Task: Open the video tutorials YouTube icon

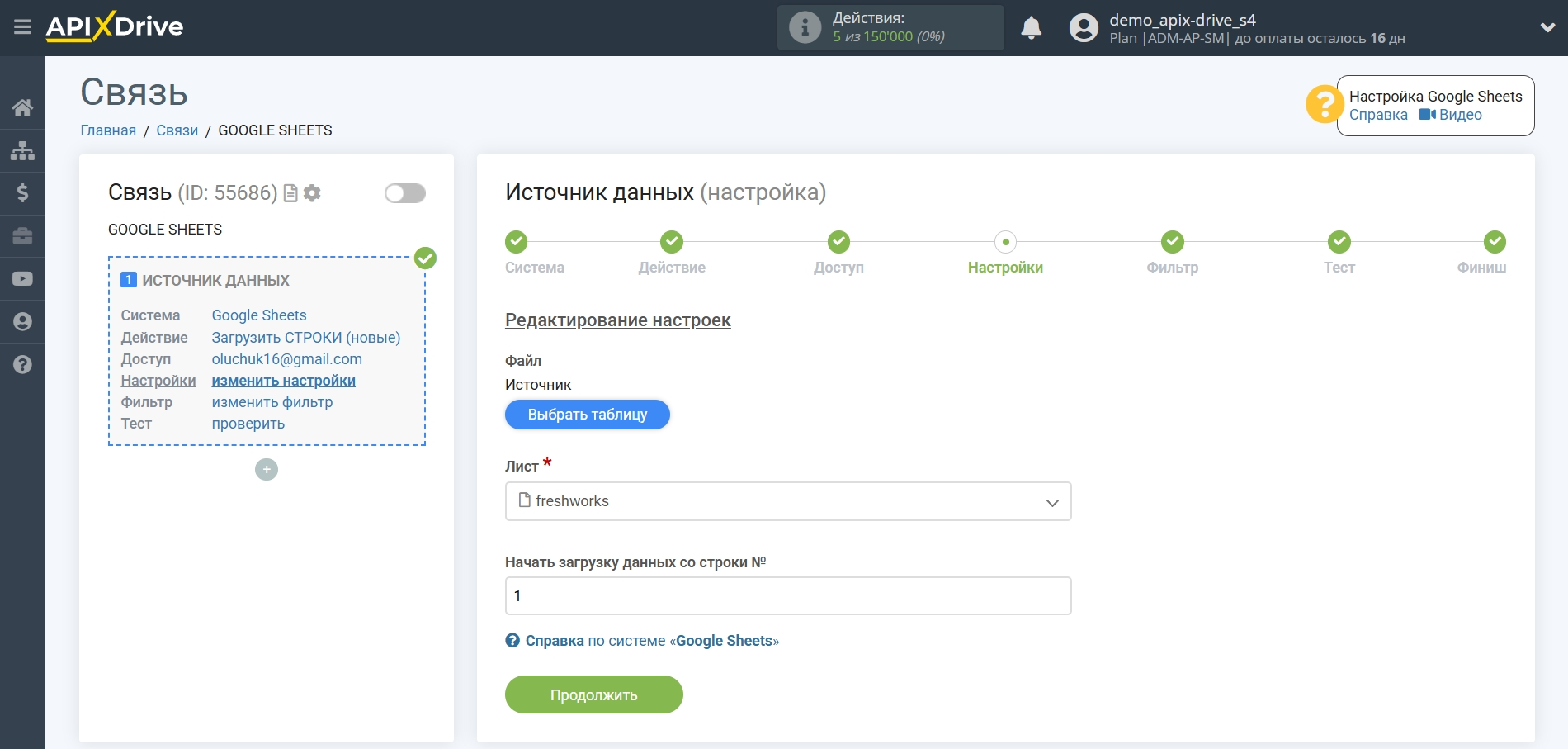Action: pyautogui.click(x=22, y=279)
